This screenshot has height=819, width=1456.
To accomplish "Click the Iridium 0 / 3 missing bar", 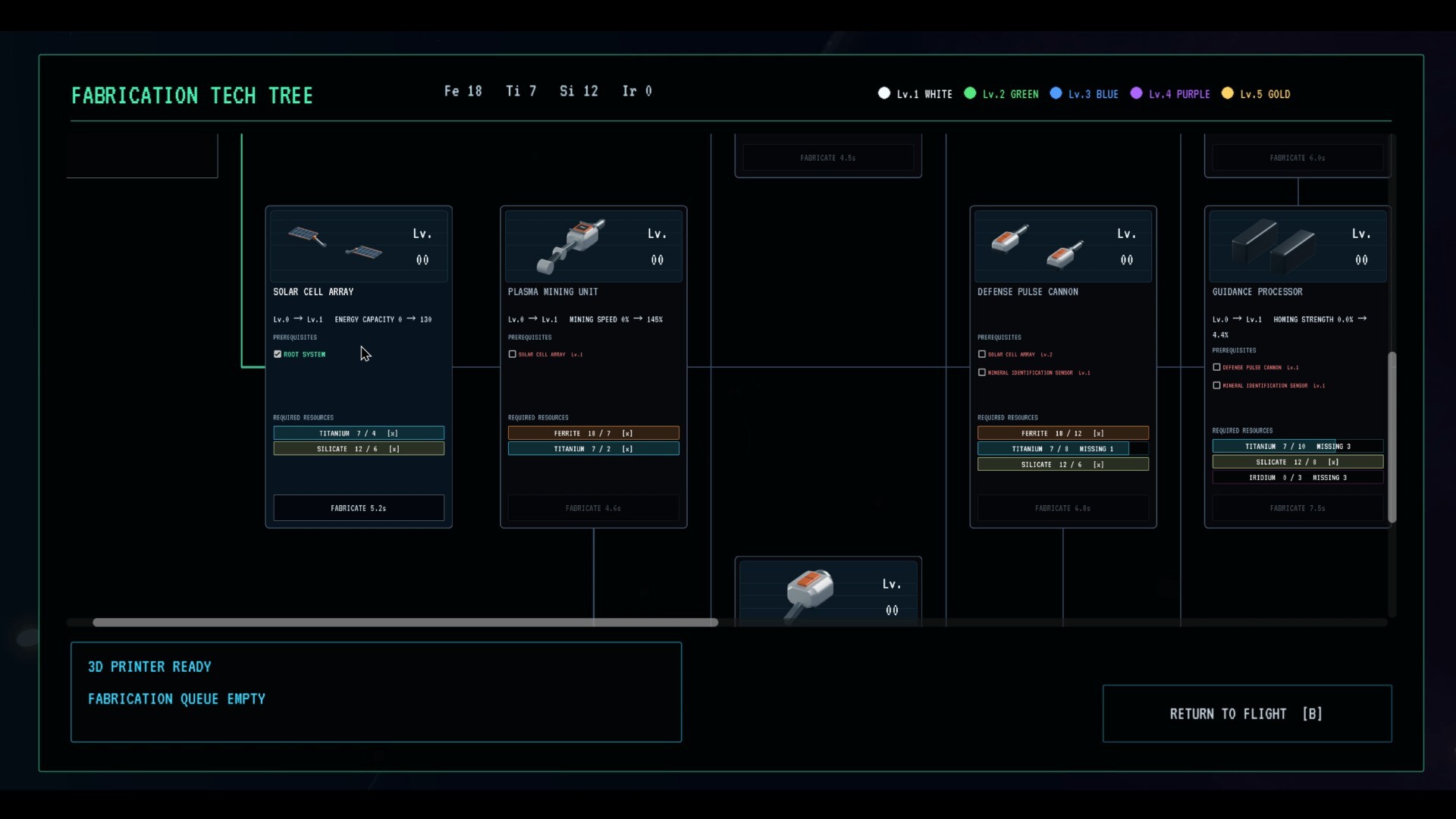I will click(x=1298, y=478).
